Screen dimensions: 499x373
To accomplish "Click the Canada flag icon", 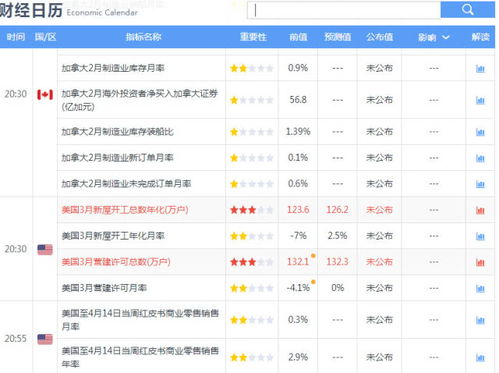I will (x=45, y=95).
